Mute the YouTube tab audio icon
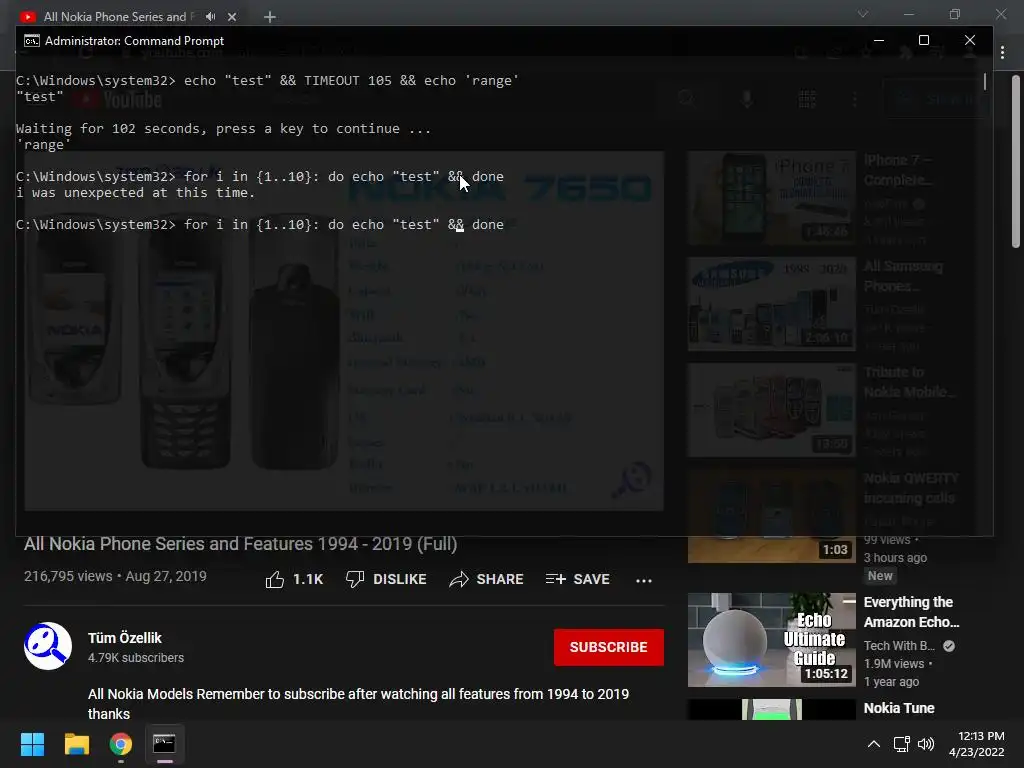1024x768 pixels. [x=210, y=16]
